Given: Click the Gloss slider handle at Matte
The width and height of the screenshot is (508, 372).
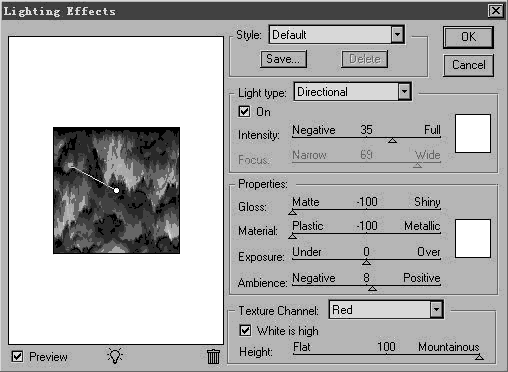Looking at the screenshot, I should [293, 212].
